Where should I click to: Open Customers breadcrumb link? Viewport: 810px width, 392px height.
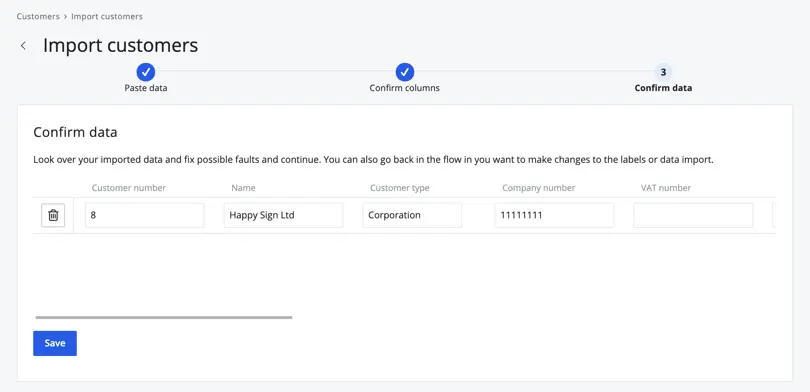(38, 17)
